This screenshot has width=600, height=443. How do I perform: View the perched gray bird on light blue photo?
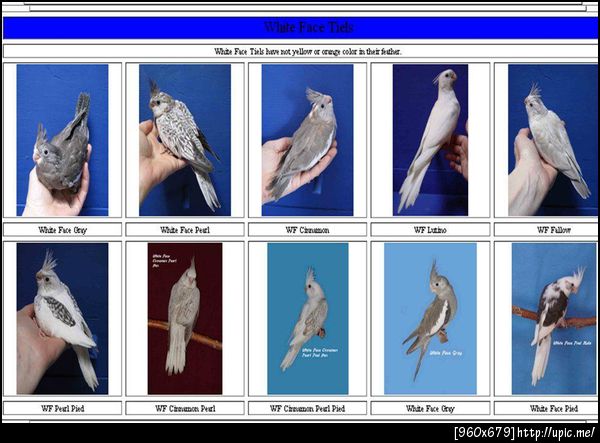(430, 318)
